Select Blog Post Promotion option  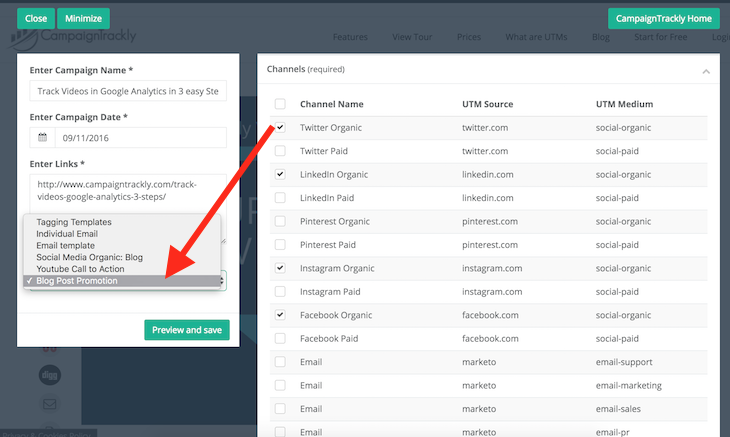(x=122, y=281)
